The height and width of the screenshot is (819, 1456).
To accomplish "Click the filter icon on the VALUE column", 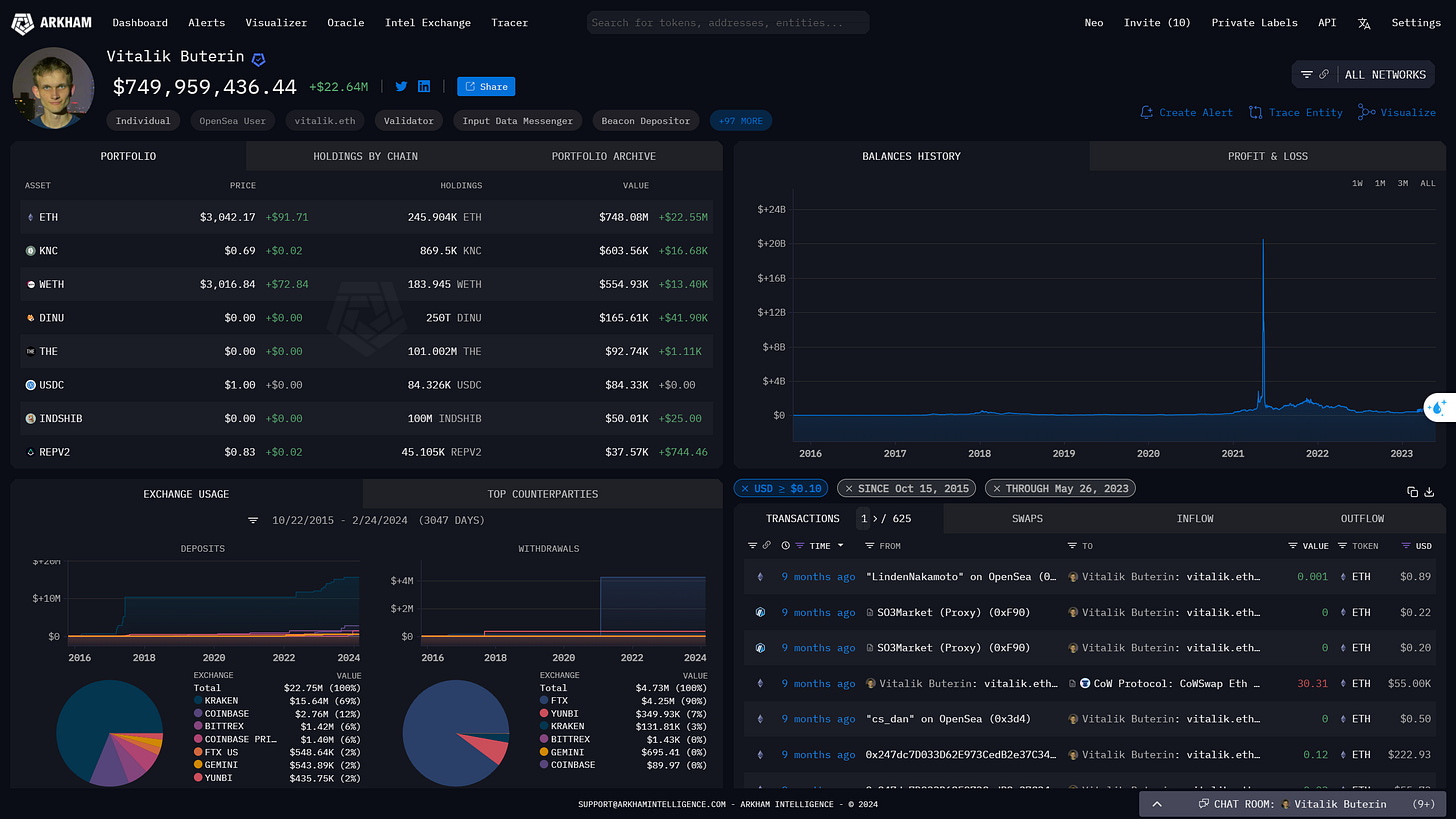I will pos(1293,546).
